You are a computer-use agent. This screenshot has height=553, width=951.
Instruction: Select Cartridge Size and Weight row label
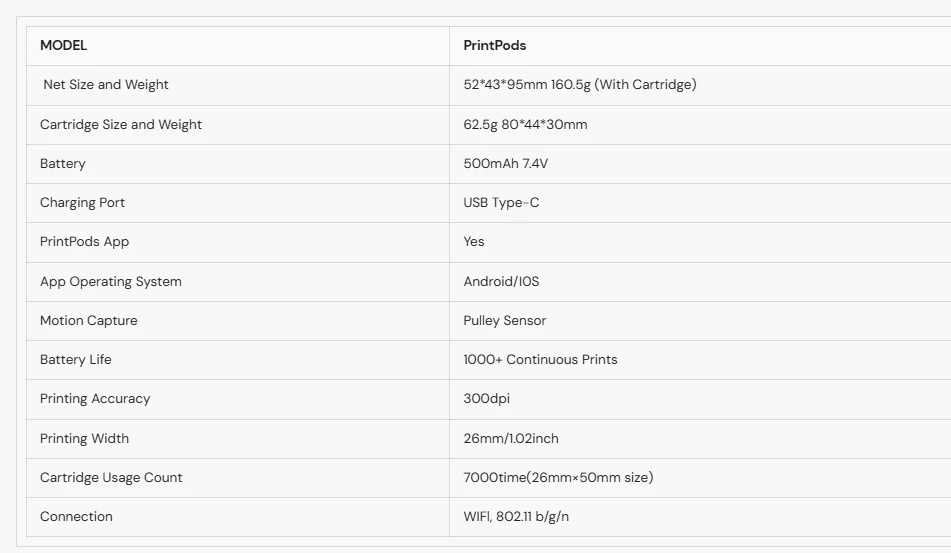point(121,125)
